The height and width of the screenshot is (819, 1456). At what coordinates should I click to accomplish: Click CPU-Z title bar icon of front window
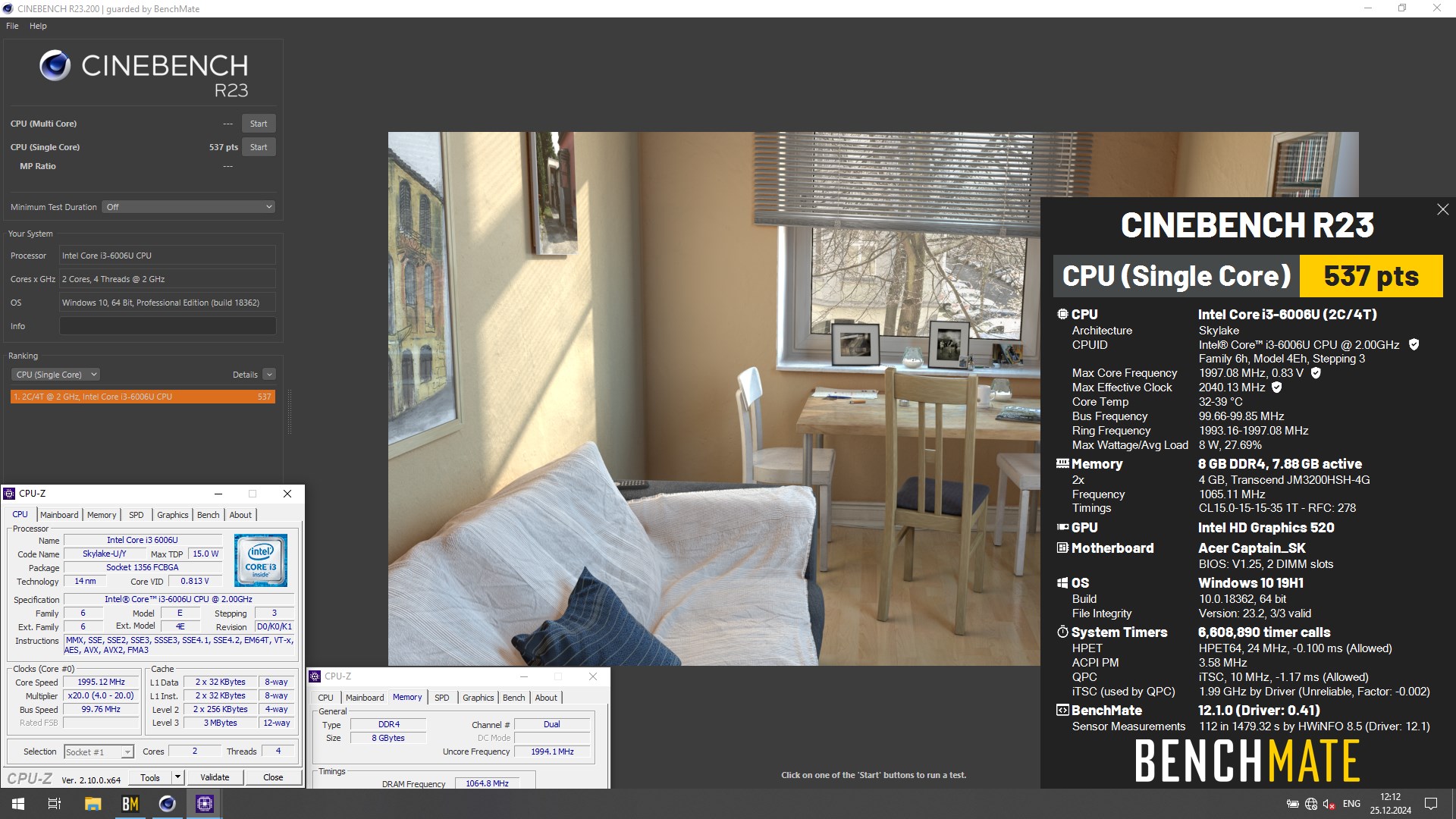(x=10, y=494)
